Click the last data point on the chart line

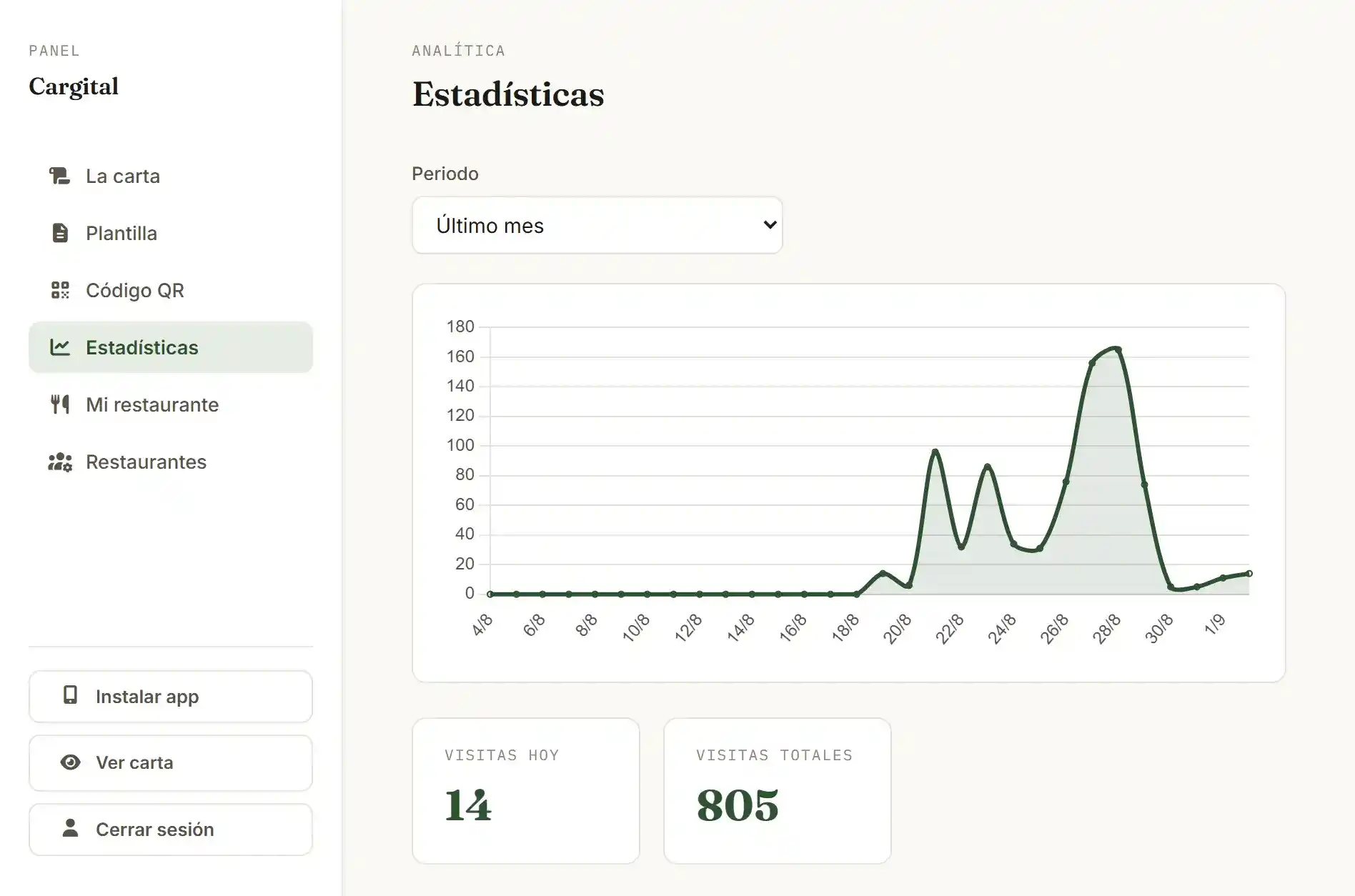click(1249, 573)
